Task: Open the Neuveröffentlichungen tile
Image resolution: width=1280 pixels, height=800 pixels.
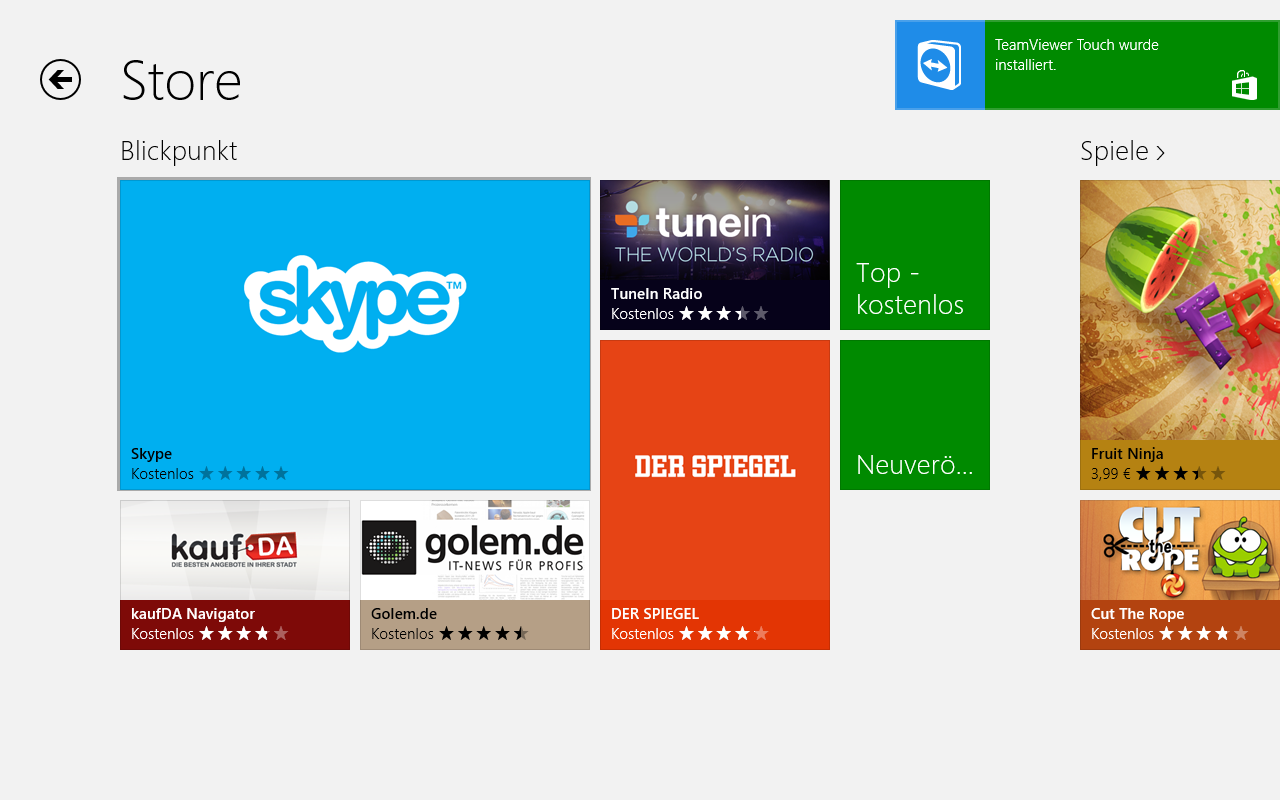Action: click(915, 415)
